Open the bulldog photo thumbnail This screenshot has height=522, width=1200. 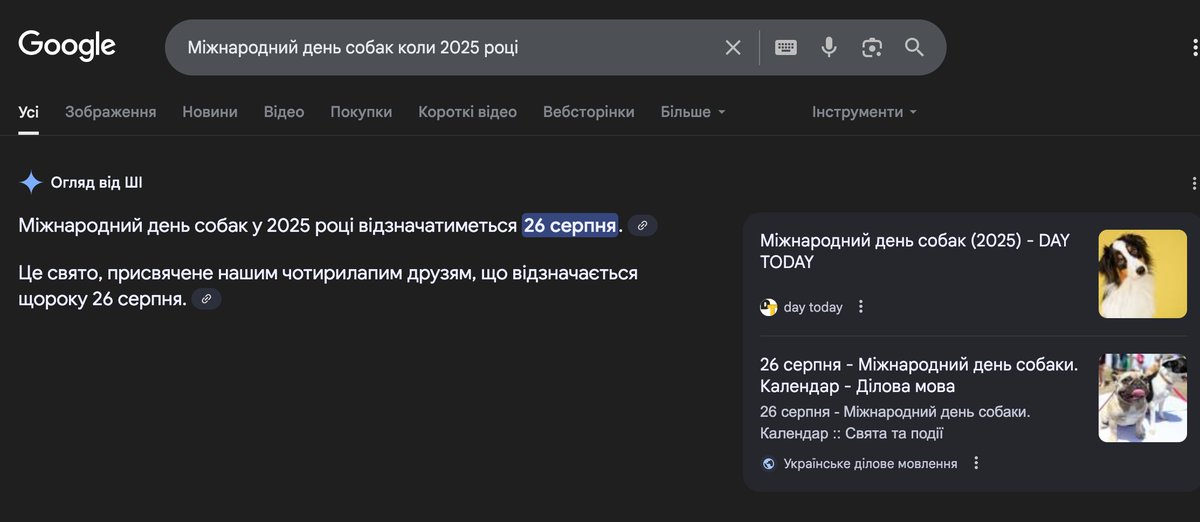[x=1142, y=398]
